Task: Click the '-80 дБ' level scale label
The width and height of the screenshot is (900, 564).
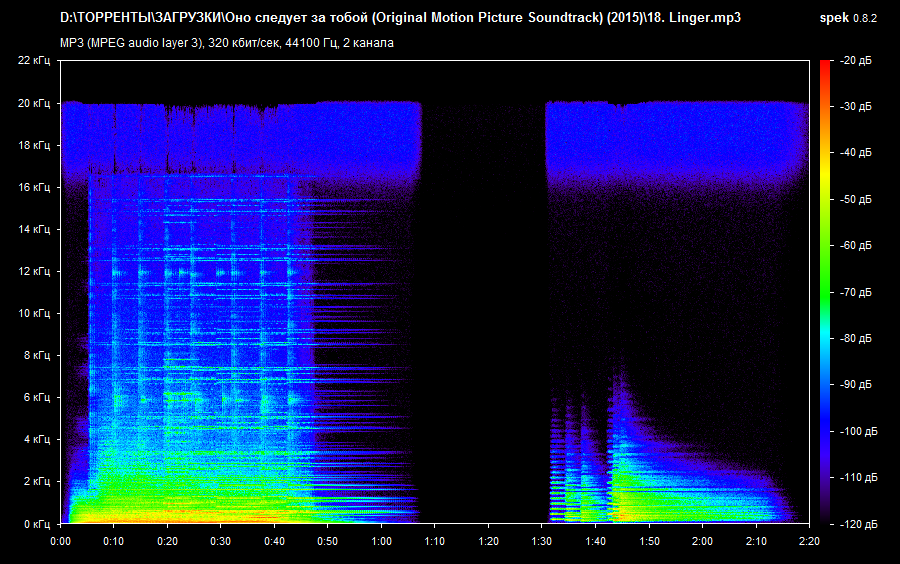Action: (x=856, y=338)
